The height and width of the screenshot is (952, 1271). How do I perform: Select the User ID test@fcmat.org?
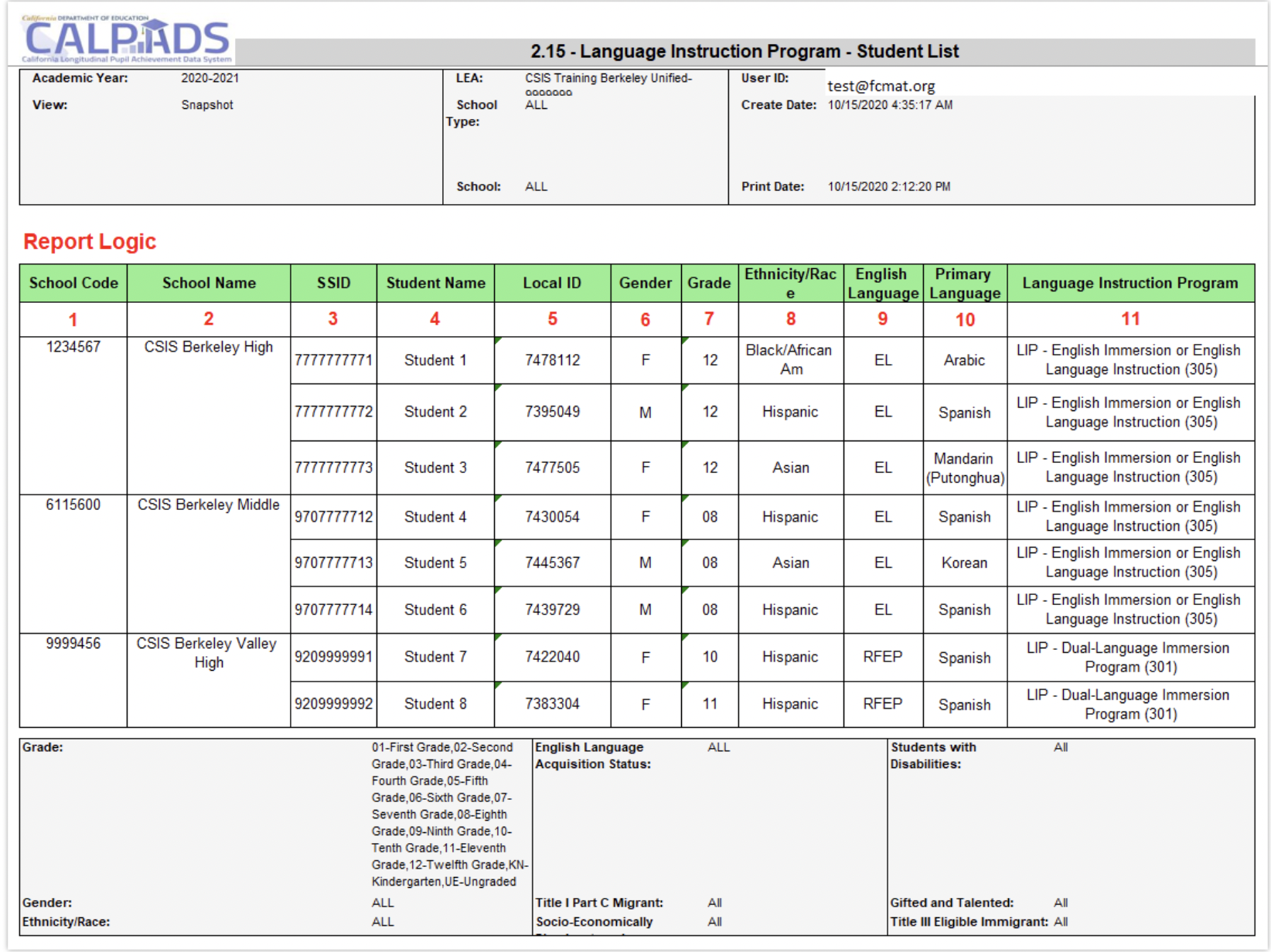pos(881,86)
